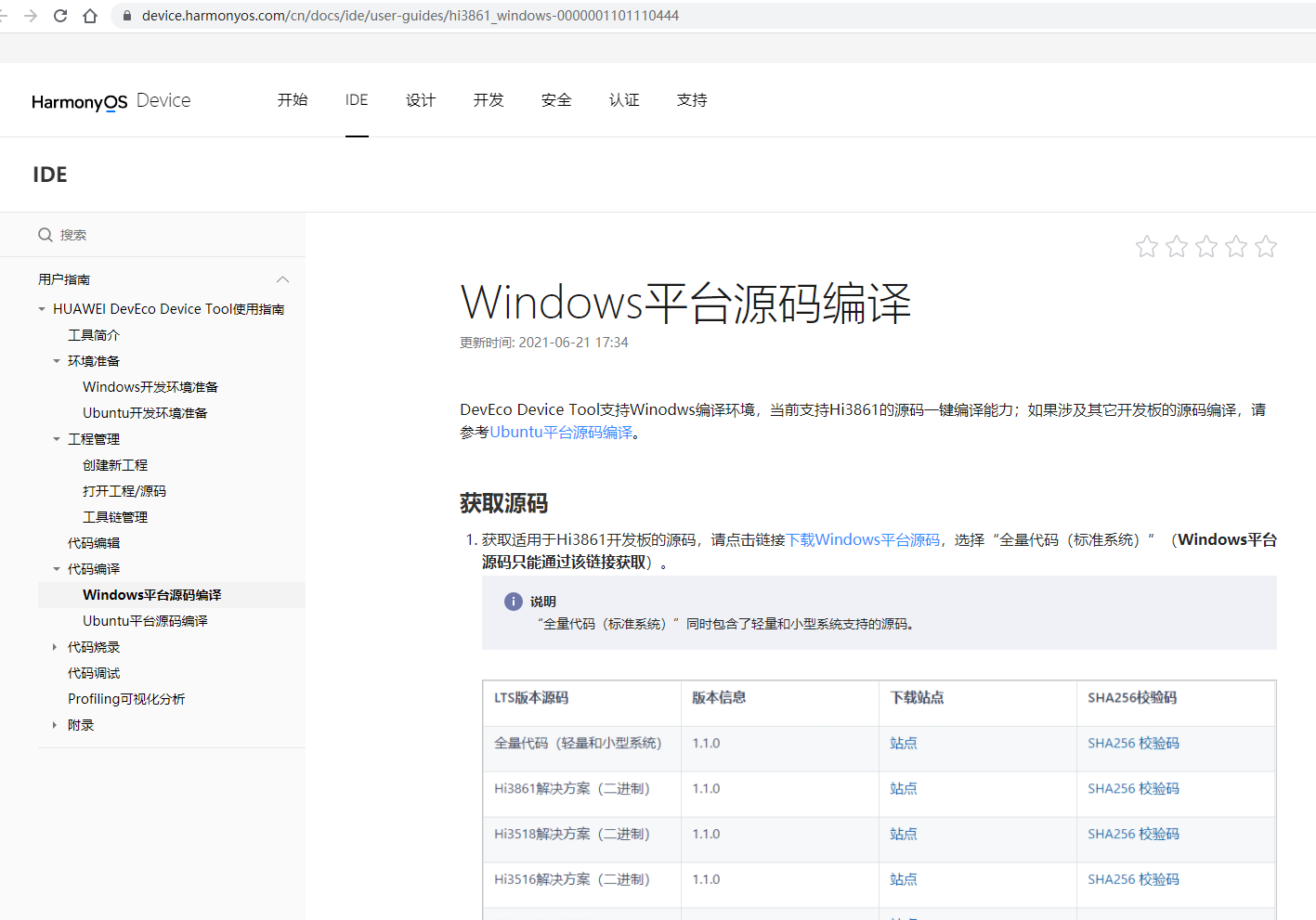This screenshot has width=1316, height=920.
Task: Open SHA256 校验码 for 全量代码 row
Action: click(1133, 744)
